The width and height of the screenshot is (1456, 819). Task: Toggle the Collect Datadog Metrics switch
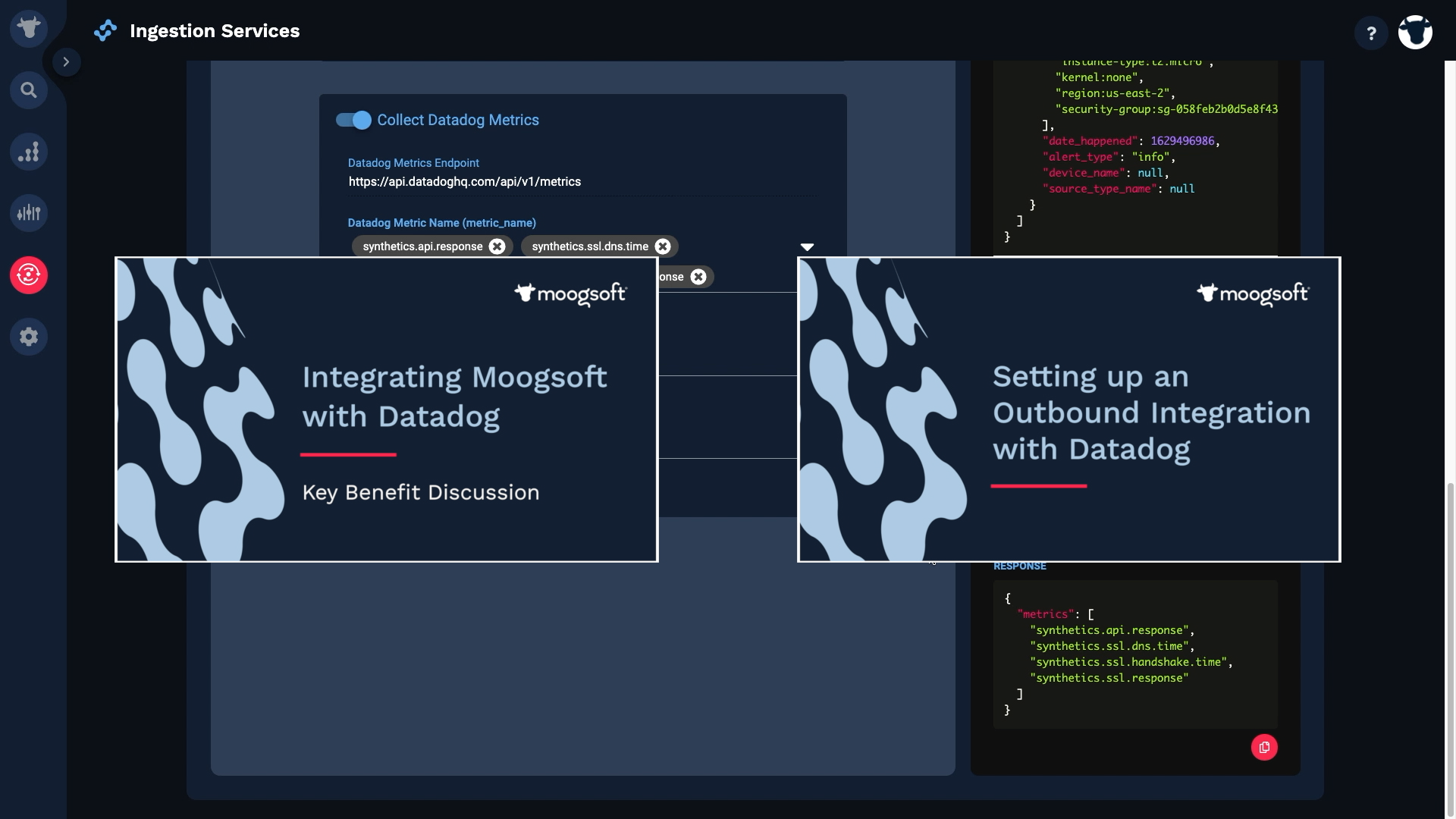click(353, 120)
